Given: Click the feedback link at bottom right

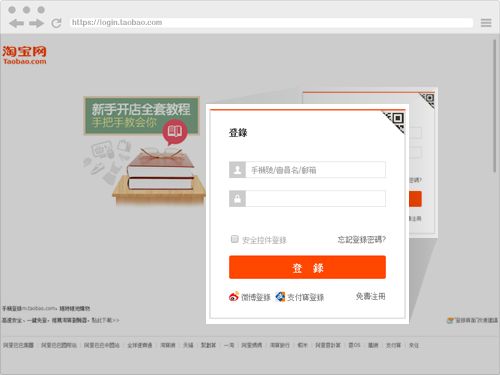Looking at the screenshot, I should tap(472, 320).
